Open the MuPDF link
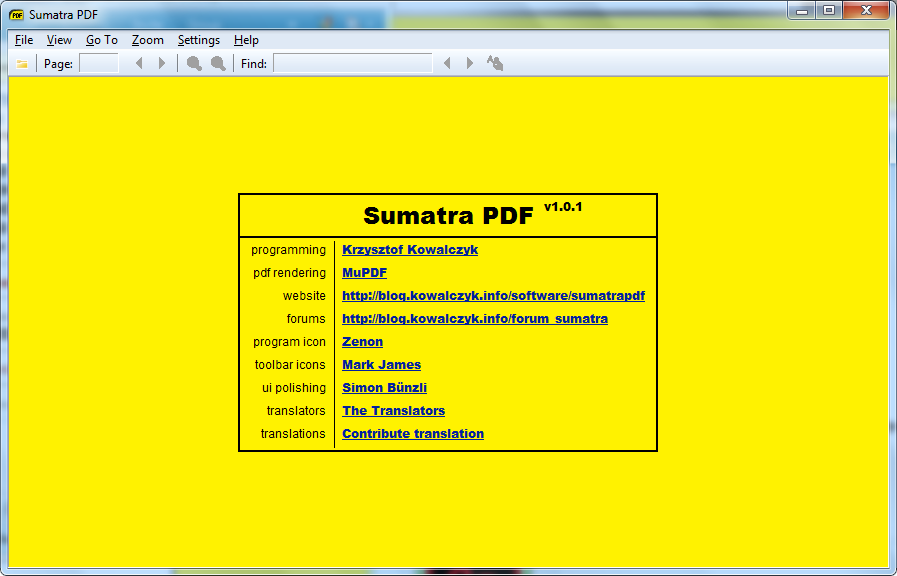Viewport: 897px width, 576px height. pos(364,273)
